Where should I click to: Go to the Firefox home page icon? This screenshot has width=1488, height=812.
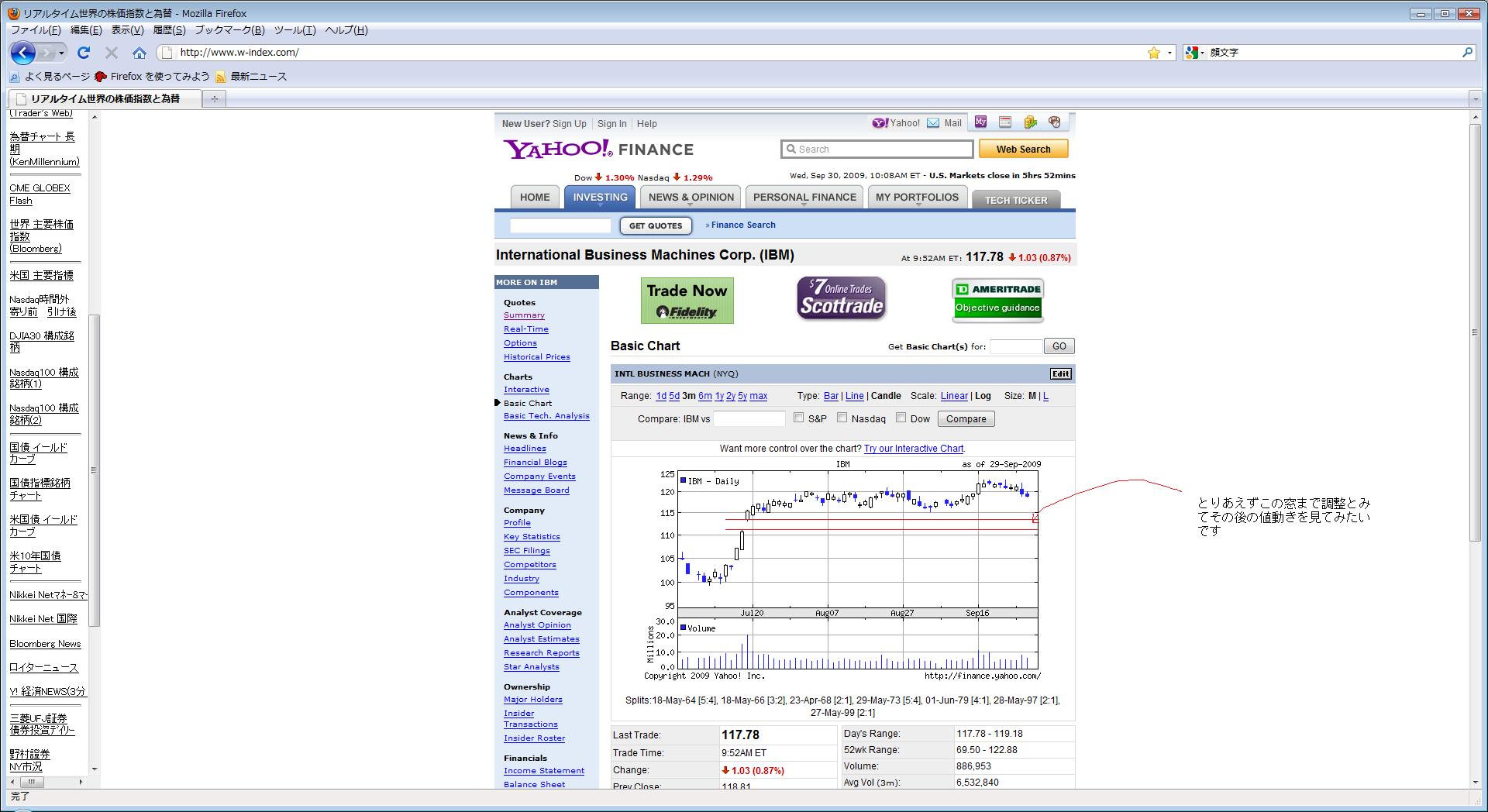139,53
